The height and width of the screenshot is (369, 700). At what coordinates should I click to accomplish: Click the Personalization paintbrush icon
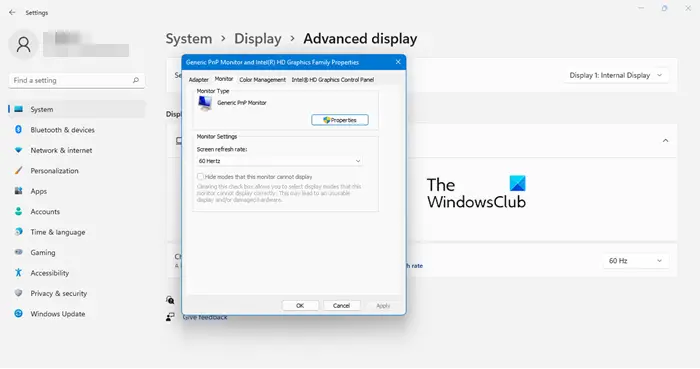click(18, 170)
